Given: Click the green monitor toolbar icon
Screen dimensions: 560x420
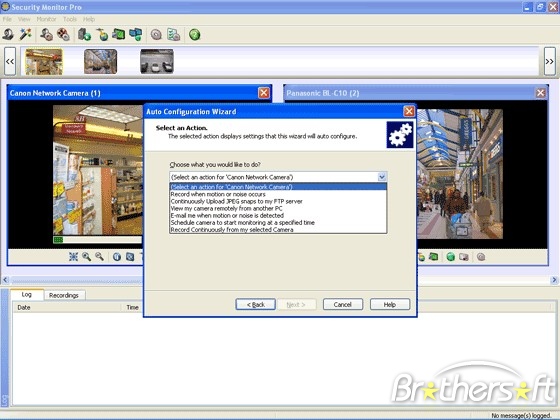Looking at the screenshot, I should [119, 35].
